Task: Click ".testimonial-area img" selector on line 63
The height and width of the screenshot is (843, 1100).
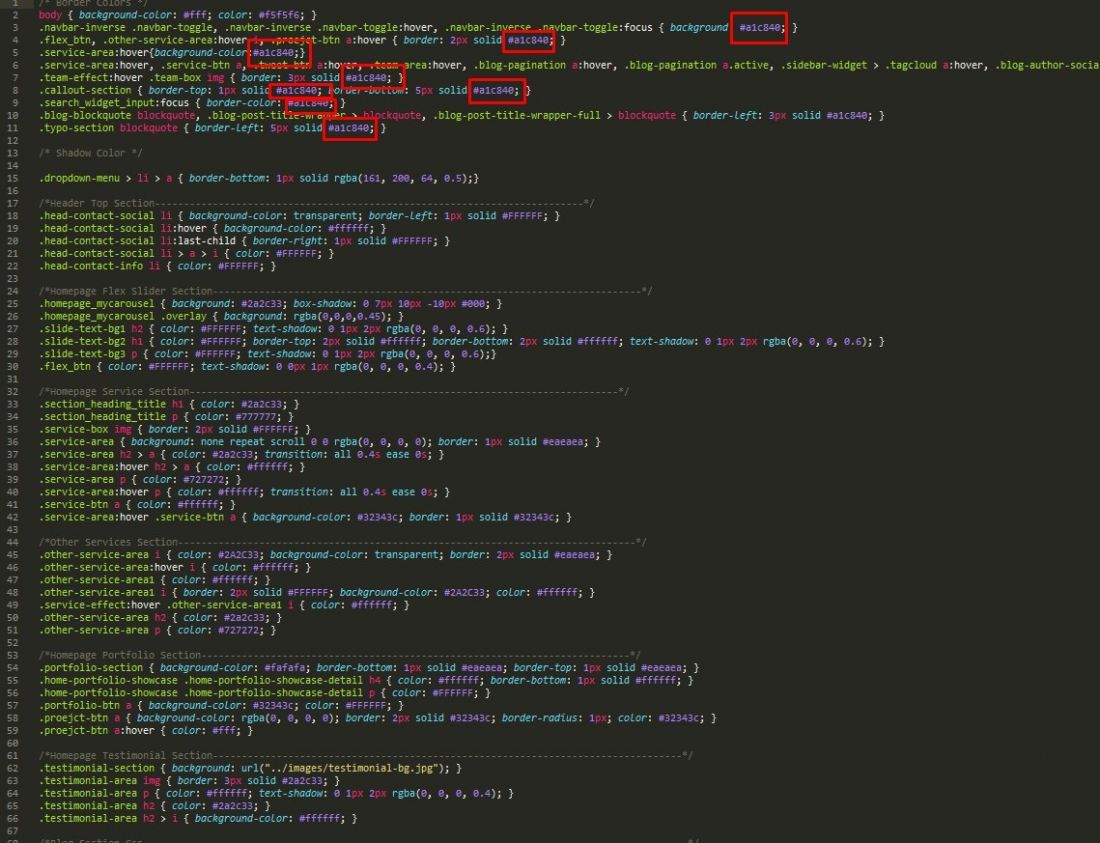Action: tap(99, 782)
